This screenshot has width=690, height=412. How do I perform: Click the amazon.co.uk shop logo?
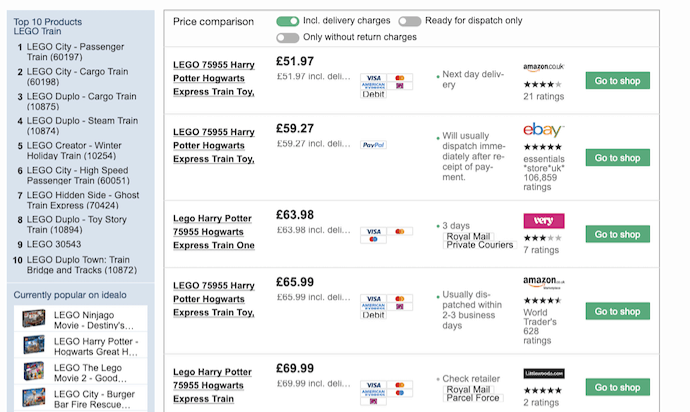pos(543,67)
